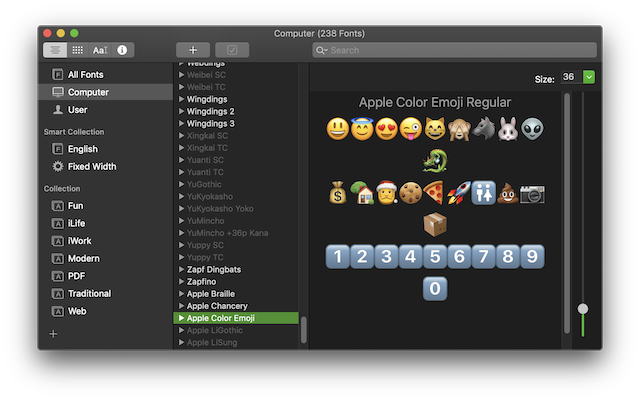The width and height of the screenshot is (640, 400).
Task: Open the iLife collection
Action: coord(106,223)
